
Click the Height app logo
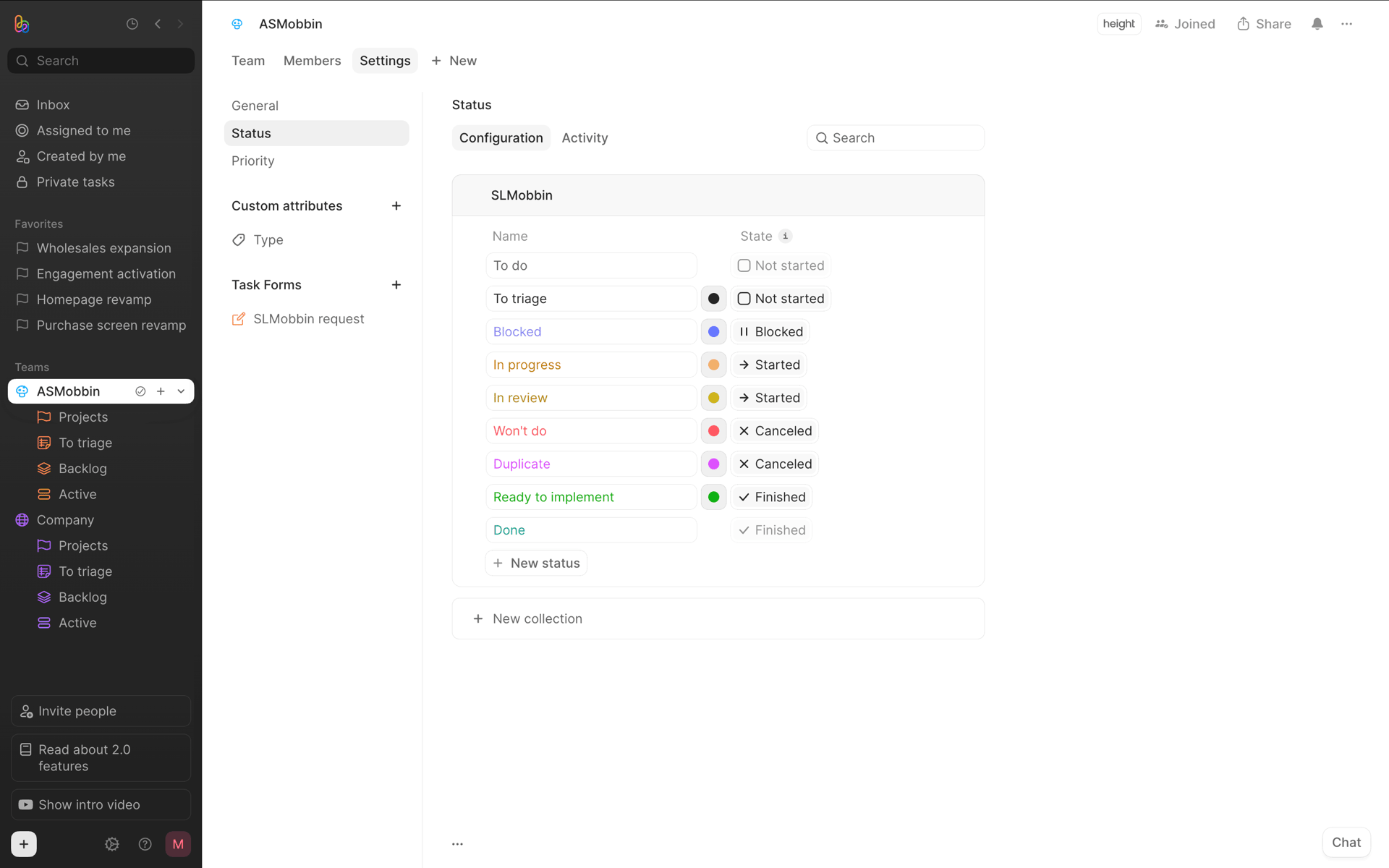tap(22, 24)
